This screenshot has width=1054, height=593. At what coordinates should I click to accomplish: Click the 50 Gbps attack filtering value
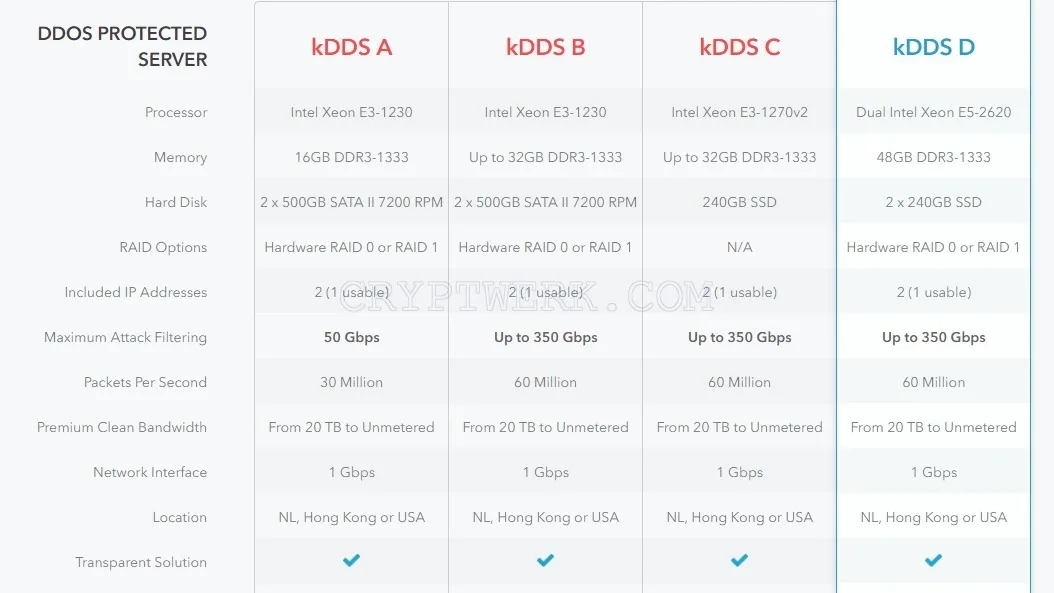point(352,338)
